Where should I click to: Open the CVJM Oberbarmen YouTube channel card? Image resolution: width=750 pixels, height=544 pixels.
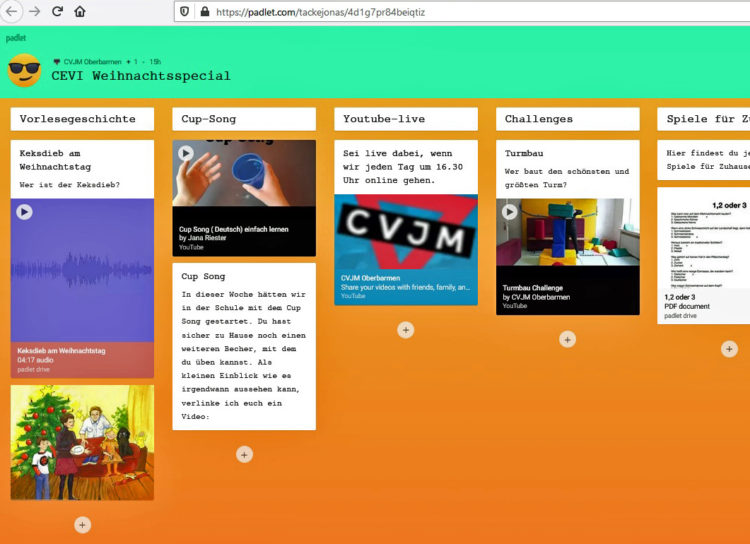(406, 250)
